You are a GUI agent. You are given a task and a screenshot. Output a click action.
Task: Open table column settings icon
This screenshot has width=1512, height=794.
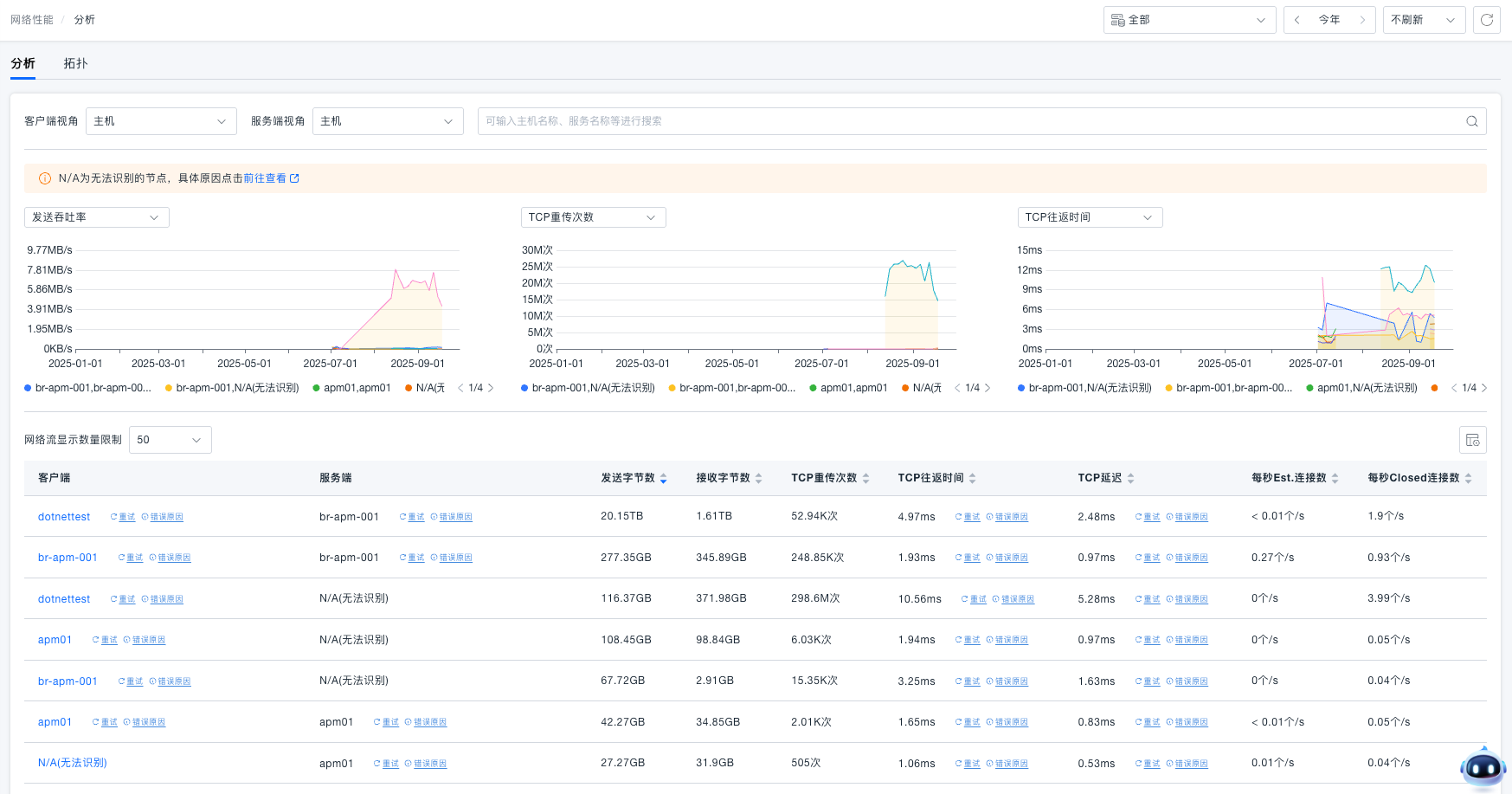point(1472,440)
